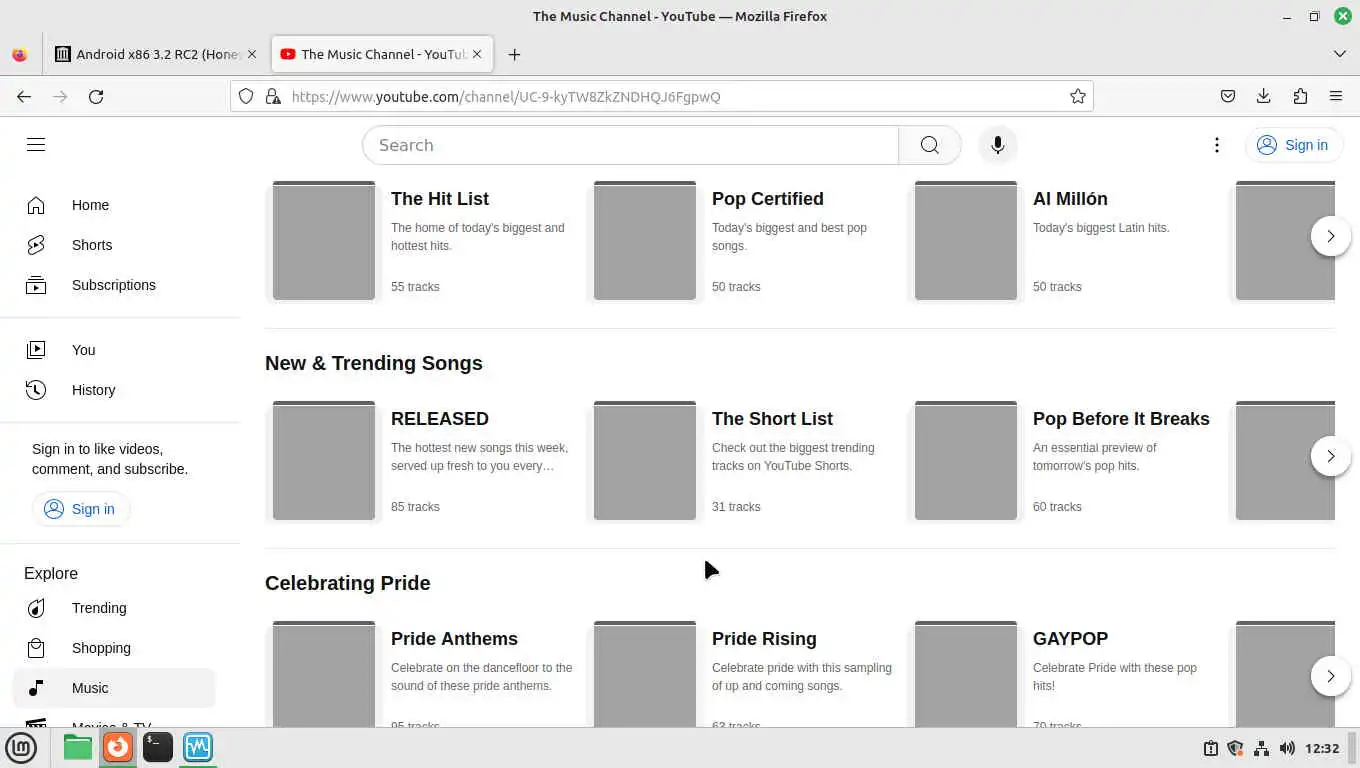Screen dimensions: 1360x768
Task: Open the three-dot settings menu
Action: tap(1216, 145)
